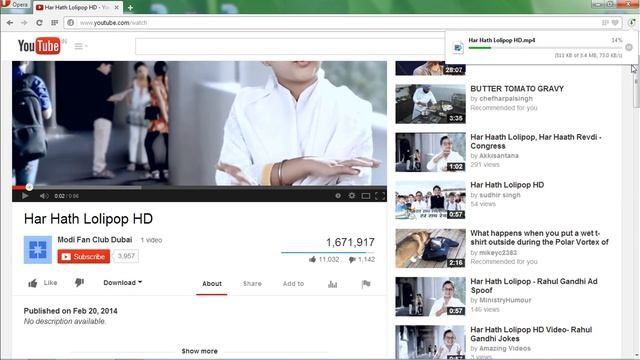Expand the description with Show more

[x=199, y=351]
